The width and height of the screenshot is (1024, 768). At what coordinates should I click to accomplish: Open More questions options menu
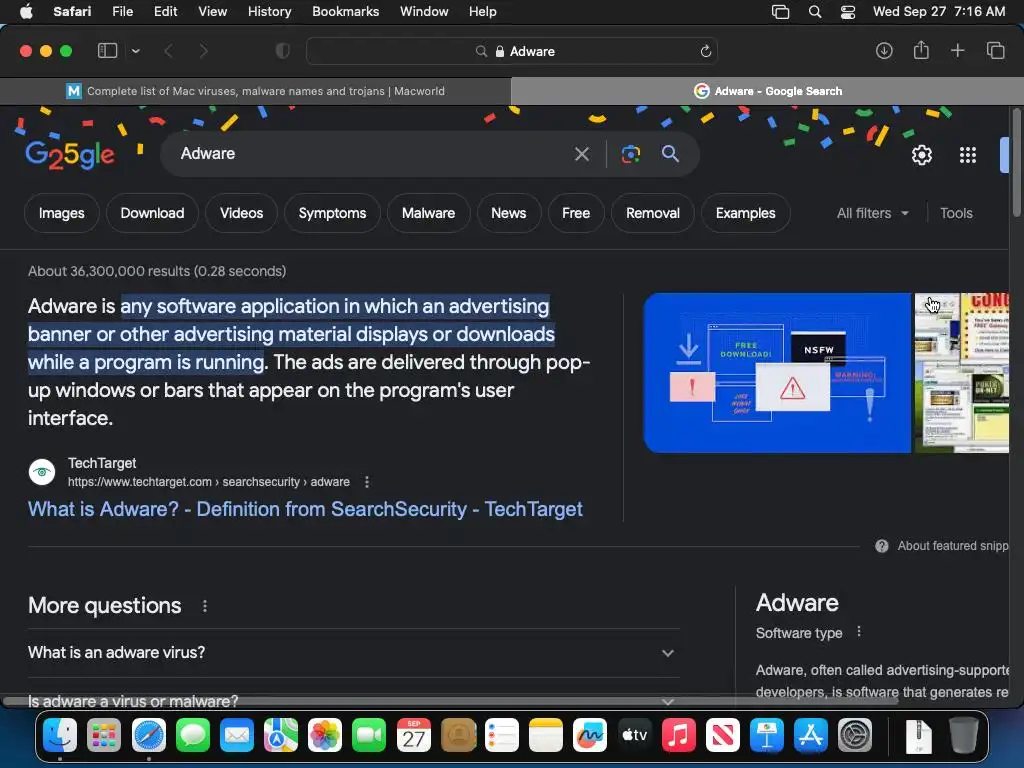pyautogui.click(x=204, y=606)
